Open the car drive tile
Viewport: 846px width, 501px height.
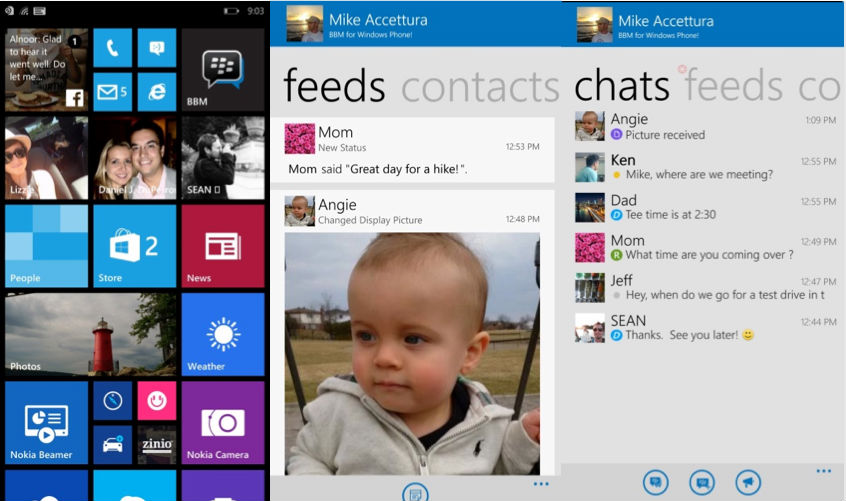click(x=113, y=445)
